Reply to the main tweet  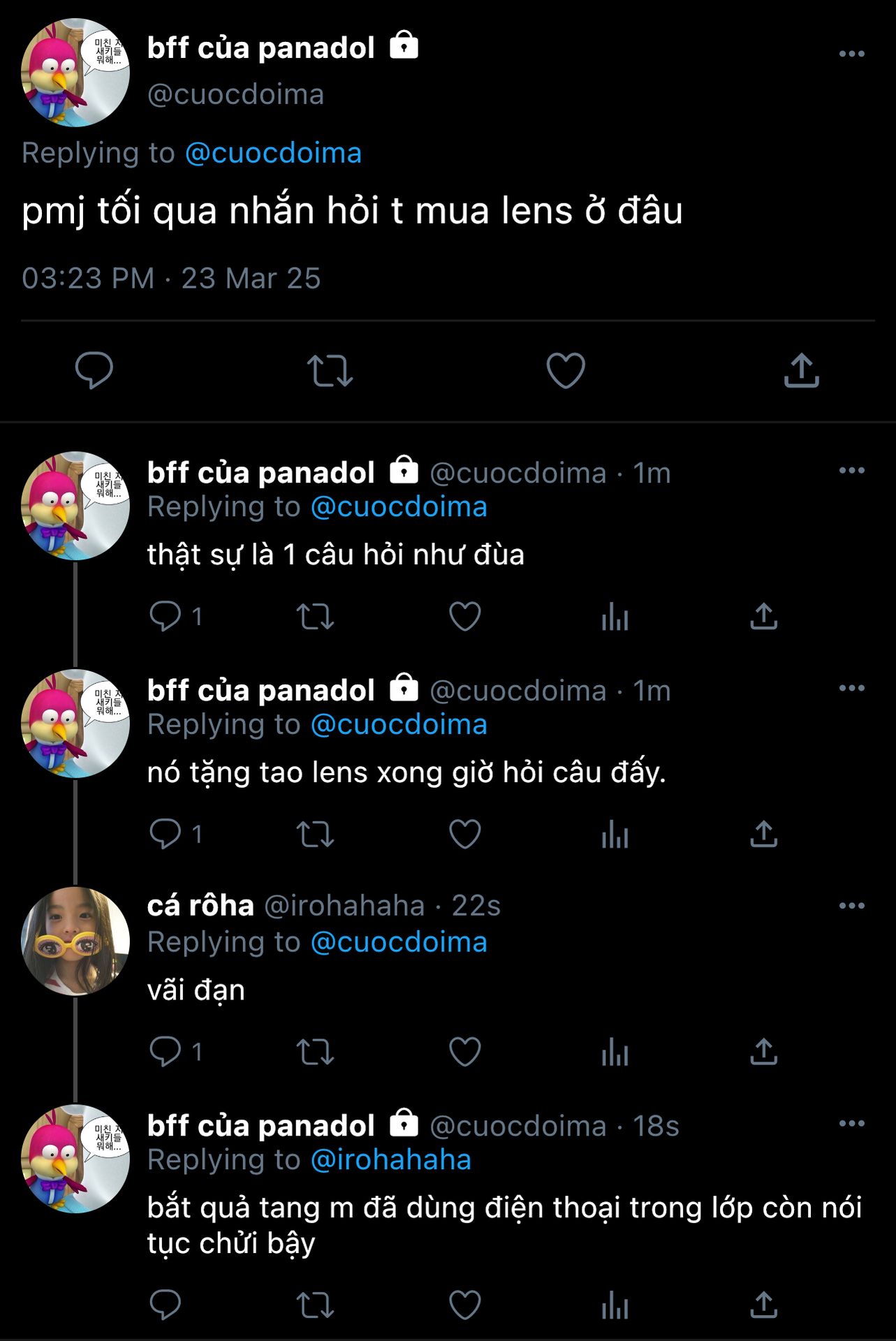click(94, 370)
